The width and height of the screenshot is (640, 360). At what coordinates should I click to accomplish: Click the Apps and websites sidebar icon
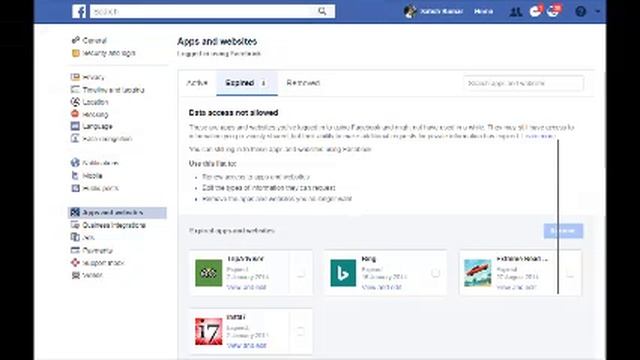[x=75, y=212]
